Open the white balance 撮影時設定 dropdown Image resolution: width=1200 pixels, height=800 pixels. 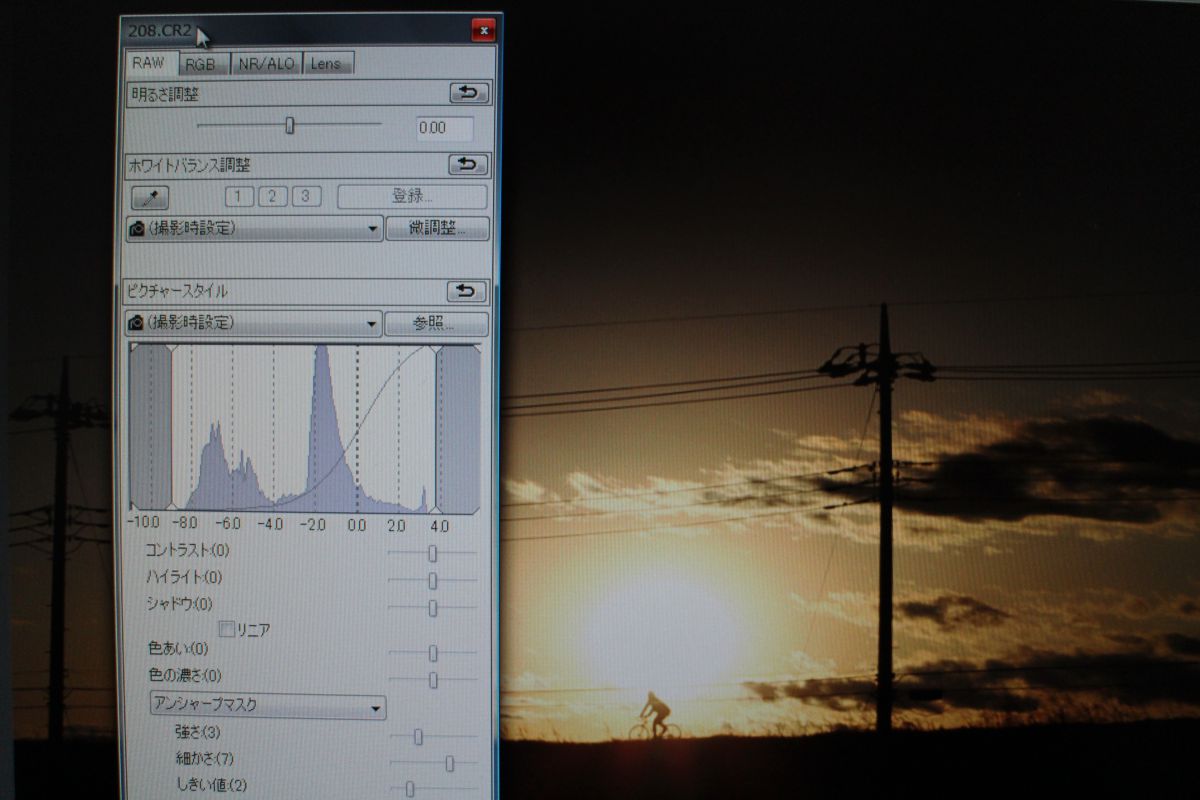click(254, 228)
